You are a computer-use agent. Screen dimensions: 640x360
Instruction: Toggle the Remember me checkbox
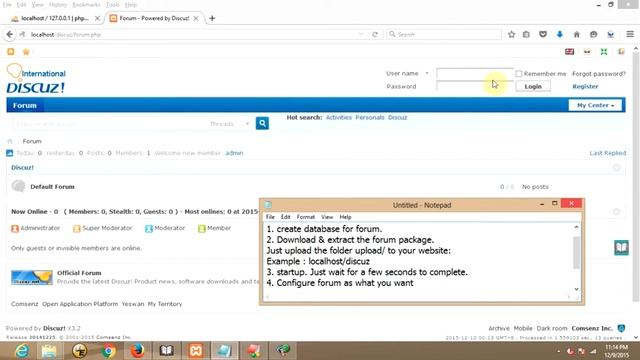[518, 74]
